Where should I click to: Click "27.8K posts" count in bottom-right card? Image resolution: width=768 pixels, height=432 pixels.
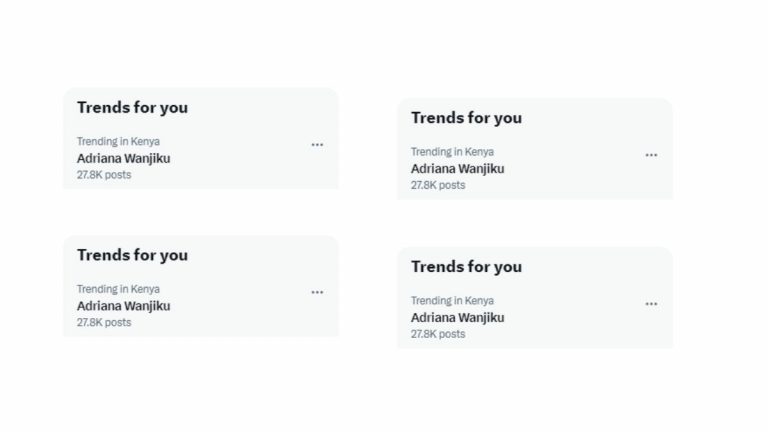click(438, 334)
